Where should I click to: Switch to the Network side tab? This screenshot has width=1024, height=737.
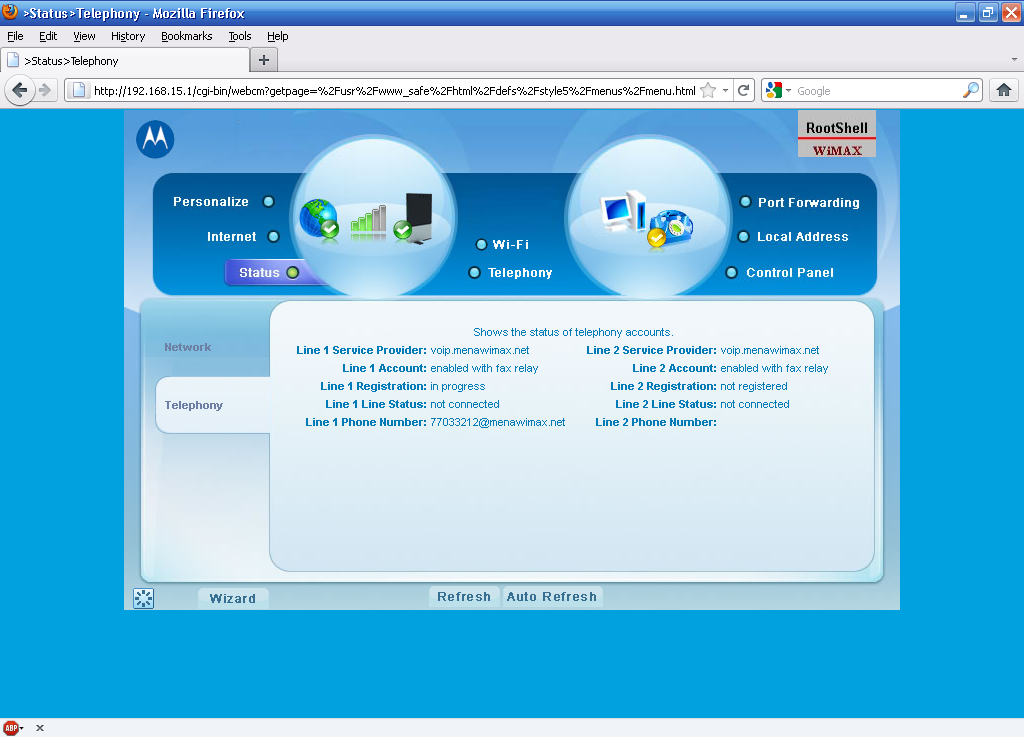188,347
